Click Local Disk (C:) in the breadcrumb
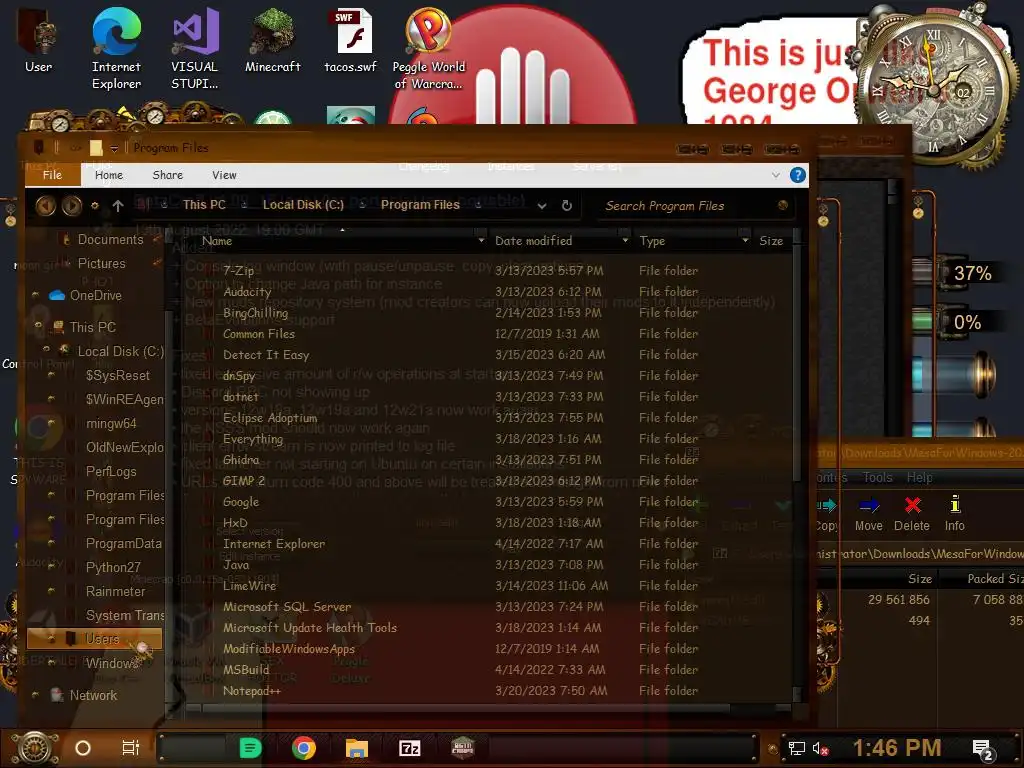 tap(303, 205)
